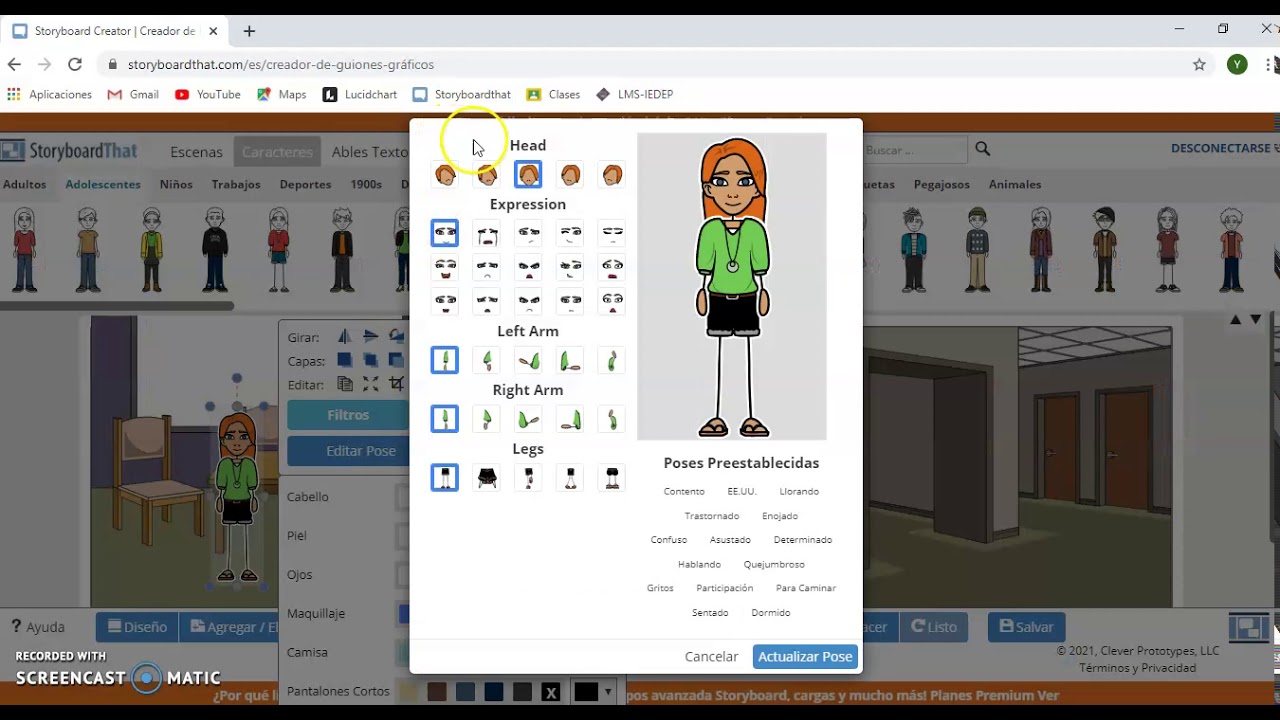
Task: Open copy icon in Editar row
Action: [345, 384]
